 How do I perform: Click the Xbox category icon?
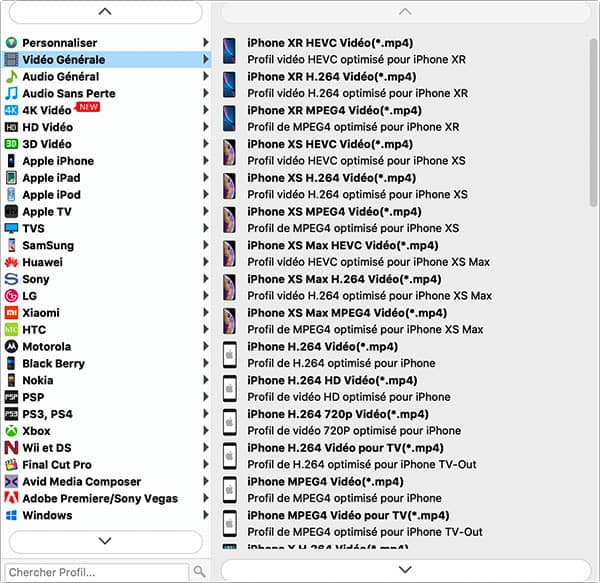pyautogui.click(x=12, y=431)
